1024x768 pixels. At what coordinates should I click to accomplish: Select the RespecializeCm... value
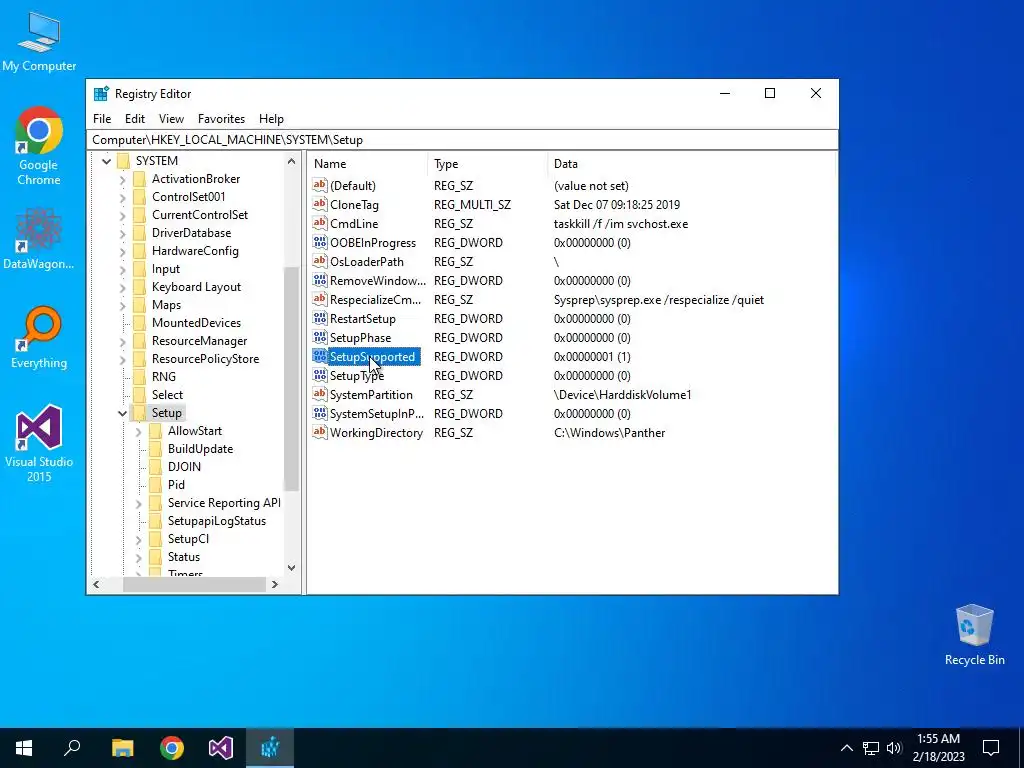pos(375,300)
